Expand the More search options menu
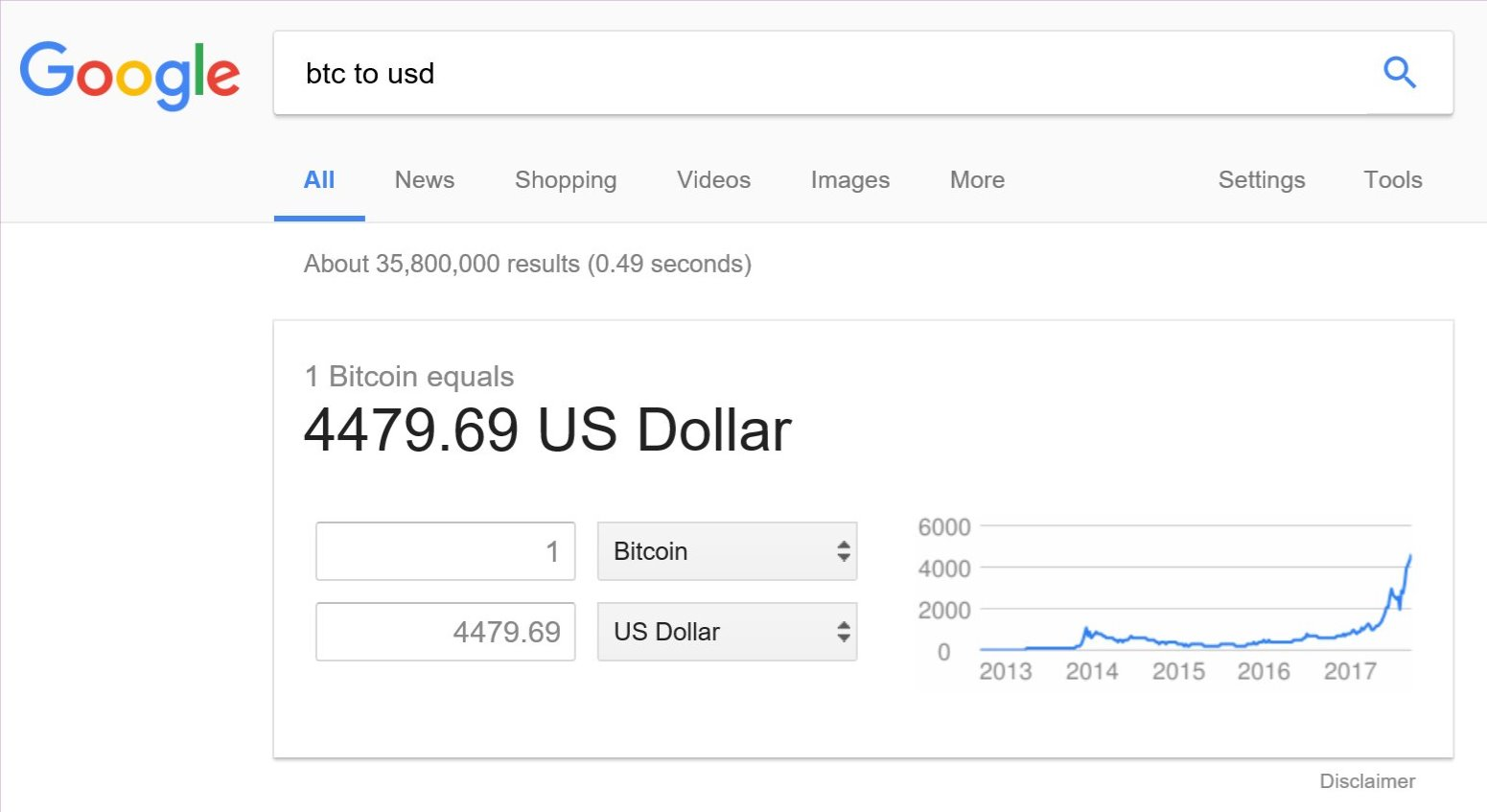Viewport: 1487px width, 812px height. pyautogui.click(x=977, y=180)
